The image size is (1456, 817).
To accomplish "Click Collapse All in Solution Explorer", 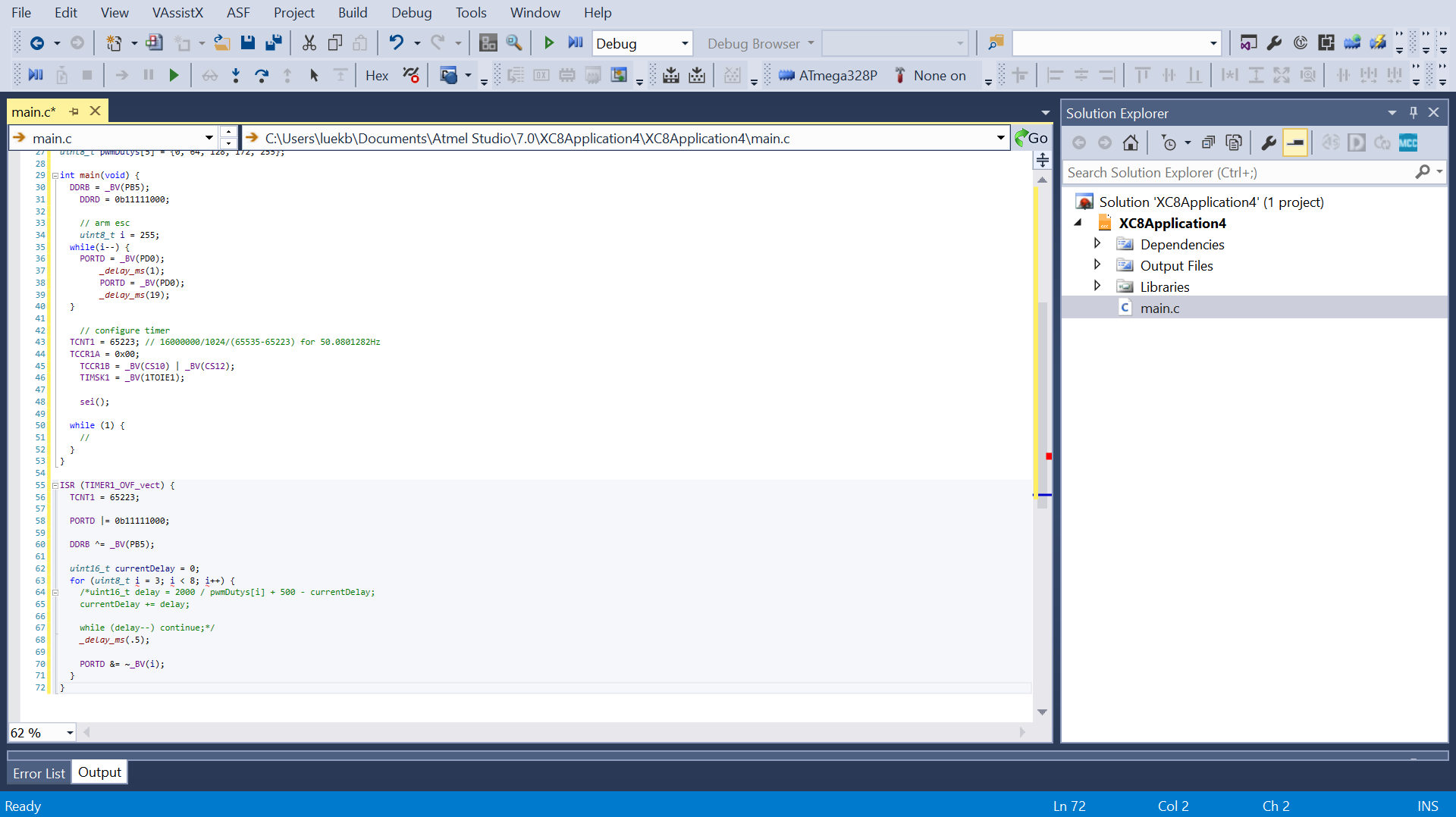I will click(x=1208, y=142).
